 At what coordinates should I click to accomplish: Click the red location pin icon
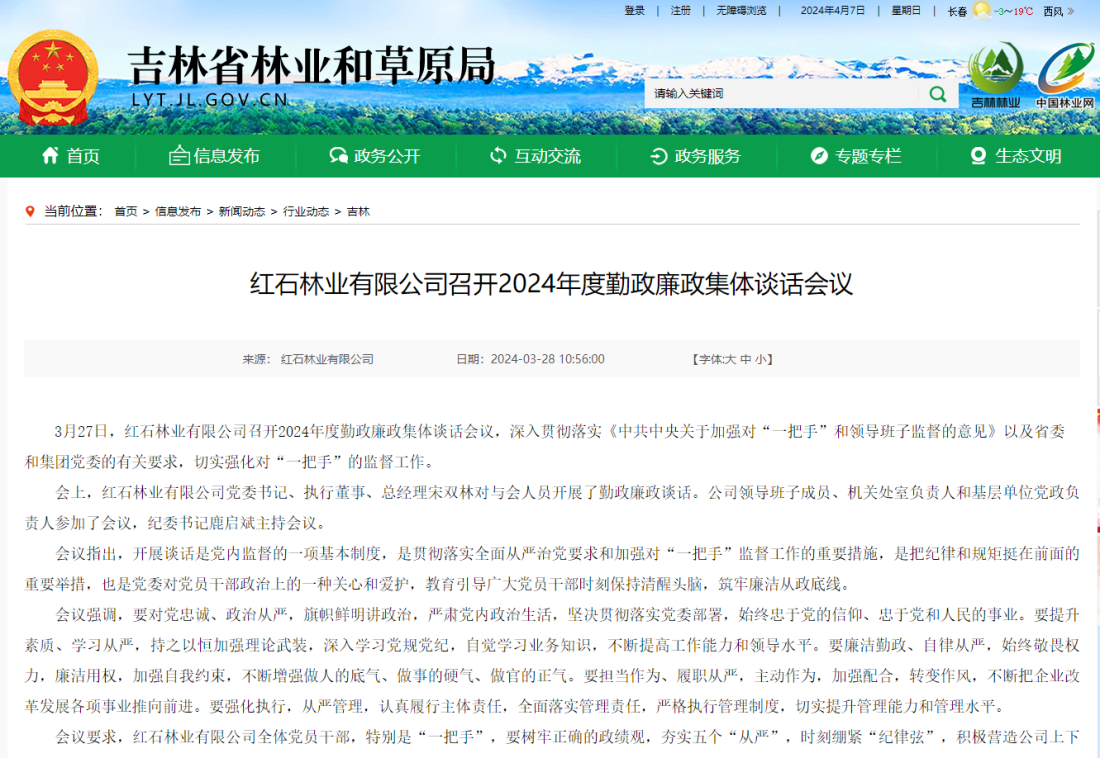[32, 212]
